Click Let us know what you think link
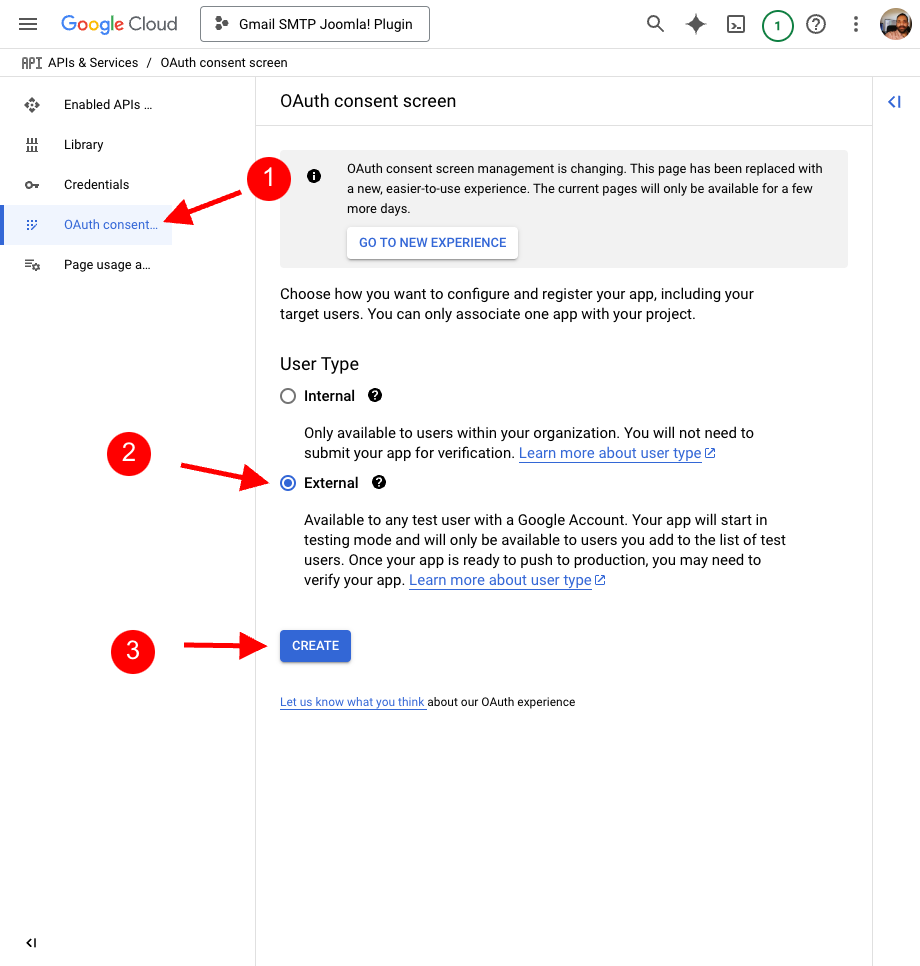This screenshot has width=920, height=966. click(352, 702)
